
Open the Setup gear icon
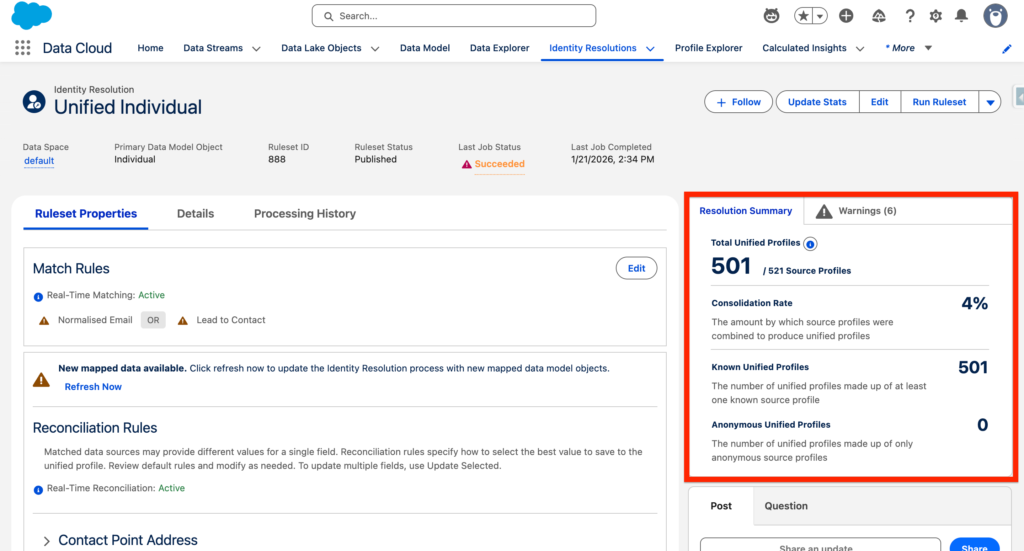pos(936,16)
